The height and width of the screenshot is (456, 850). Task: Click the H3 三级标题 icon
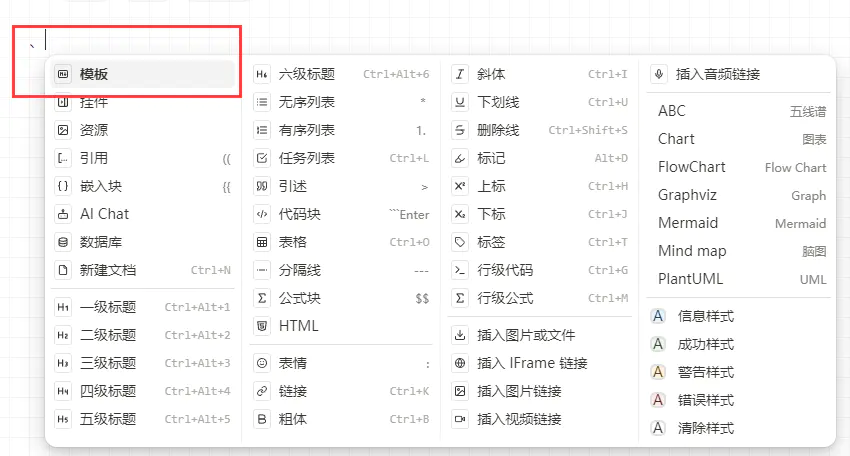[63, 363]
